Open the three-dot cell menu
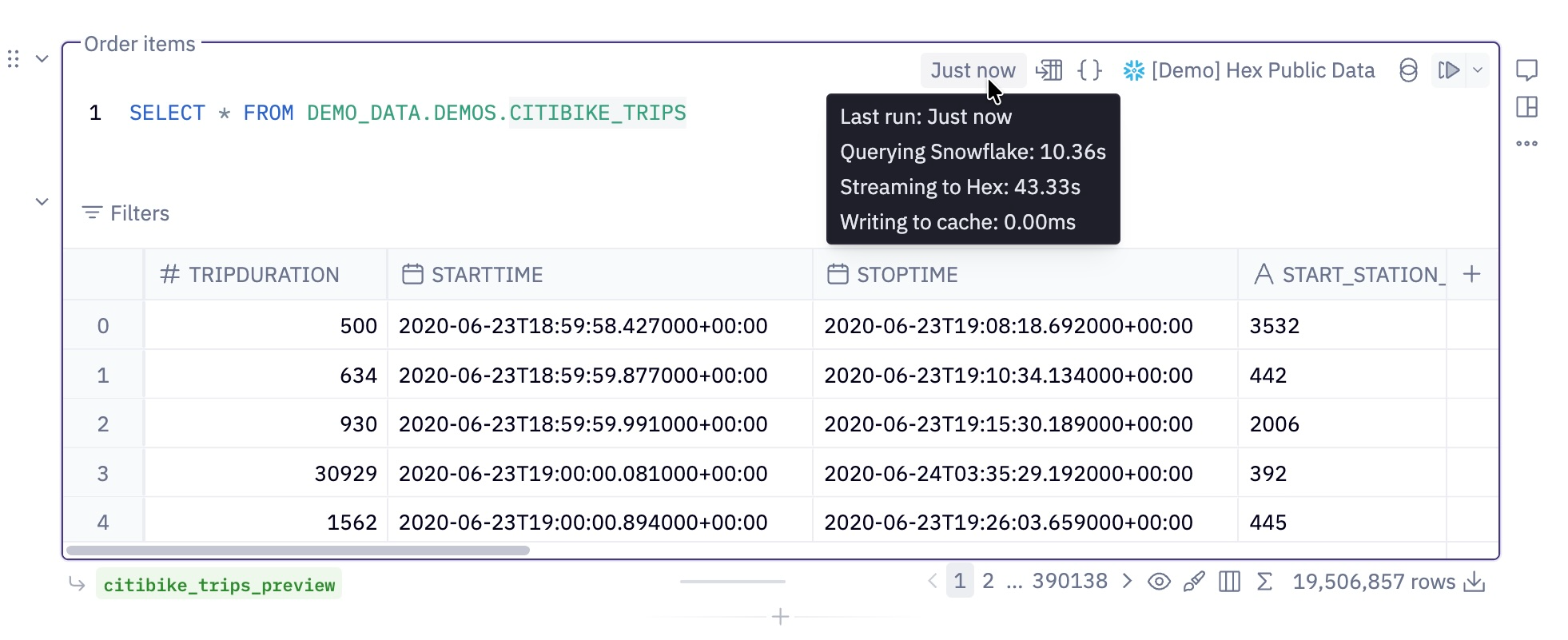Image resolution: width=1568 pixels, height=640 pixels. (x=1526, y=144)
